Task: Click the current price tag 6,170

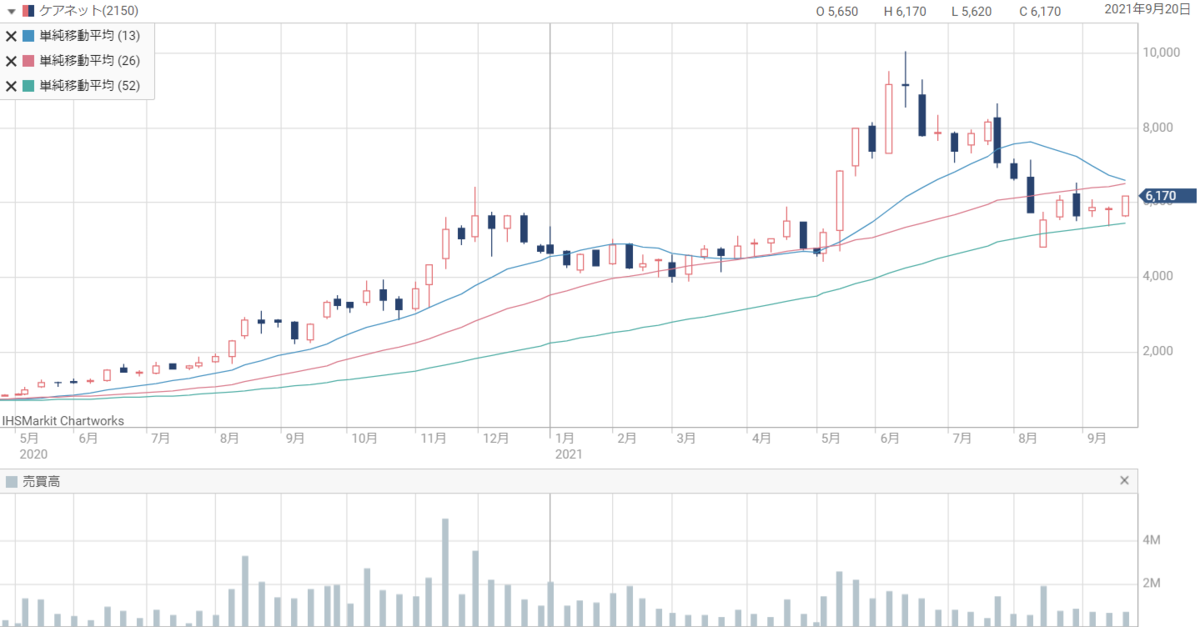Action: click(1168, 196)
